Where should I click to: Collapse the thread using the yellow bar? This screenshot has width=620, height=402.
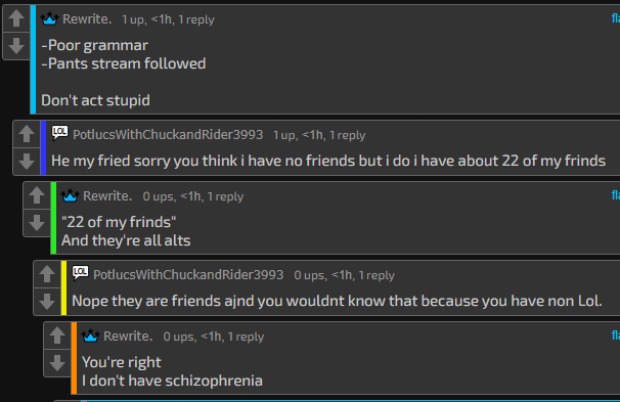[63, 287]
